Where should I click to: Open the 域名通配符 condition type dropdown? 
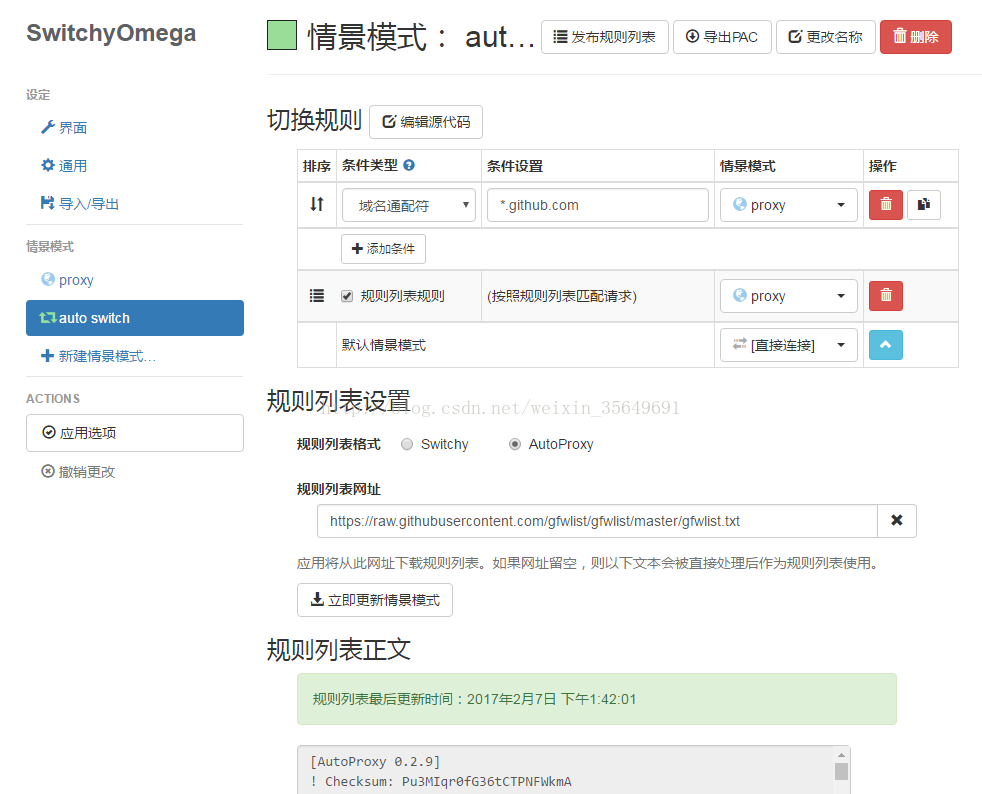(409, 205)
